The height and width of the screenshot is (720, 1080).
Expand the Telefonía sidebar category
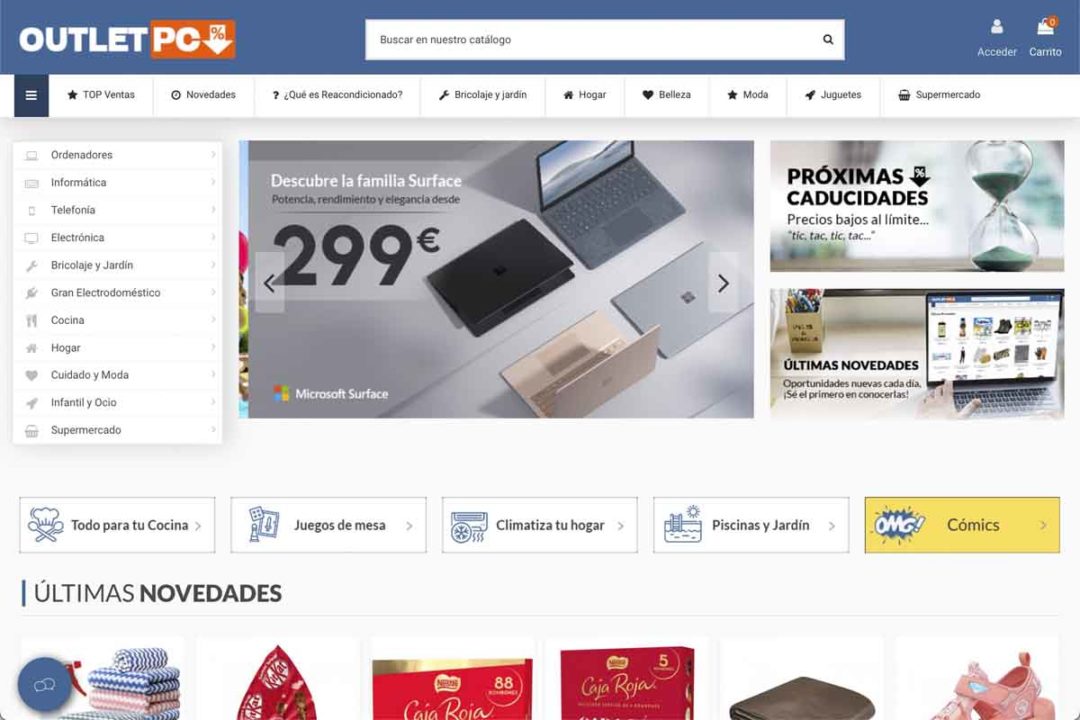pyautogui.click(x=118, y=210)
